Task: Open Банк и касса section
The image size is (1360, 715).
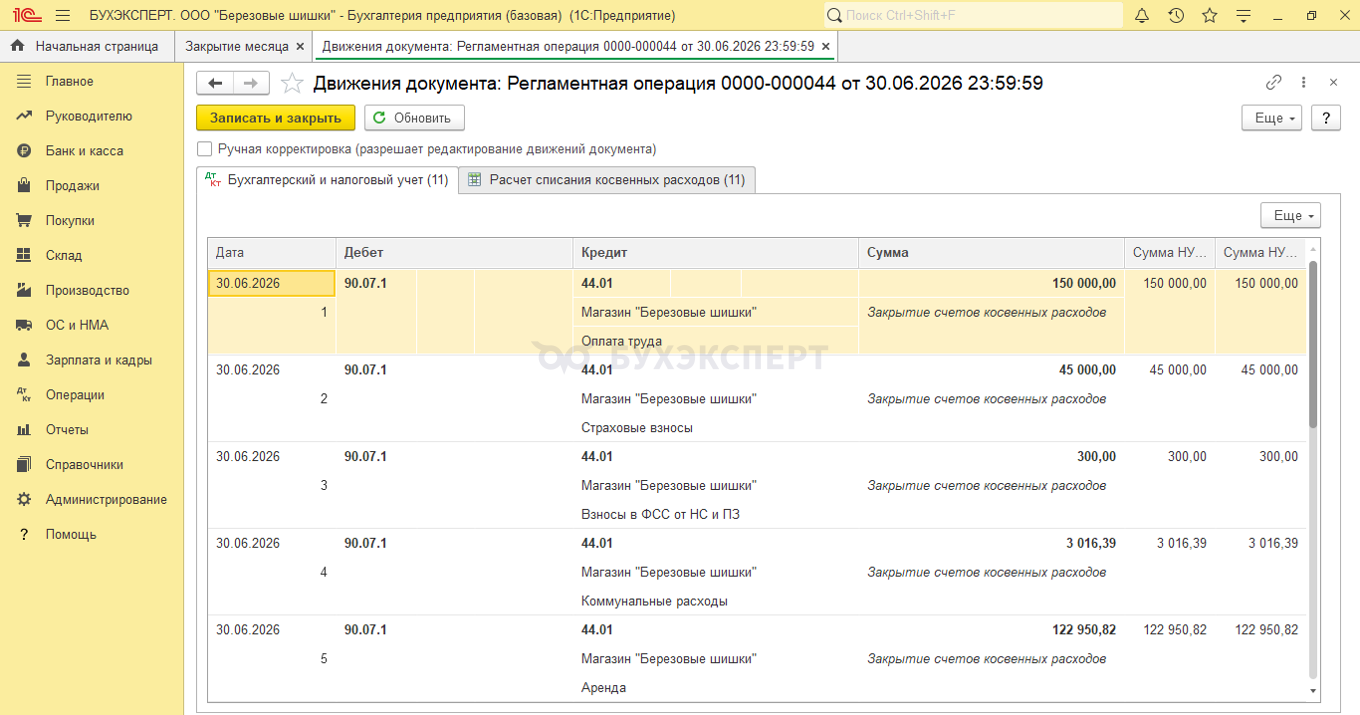Action: tap(84, 151)
